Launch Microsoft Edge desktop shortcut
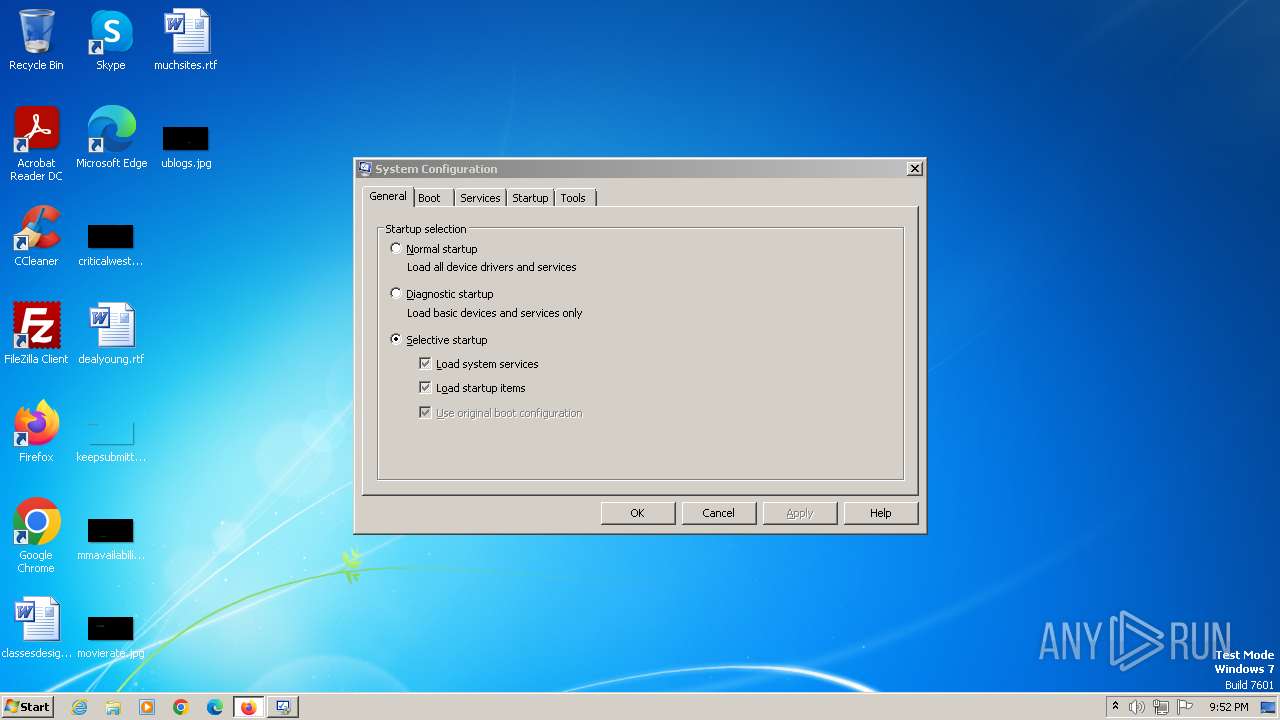1280x720 pixels. (111, 137)
